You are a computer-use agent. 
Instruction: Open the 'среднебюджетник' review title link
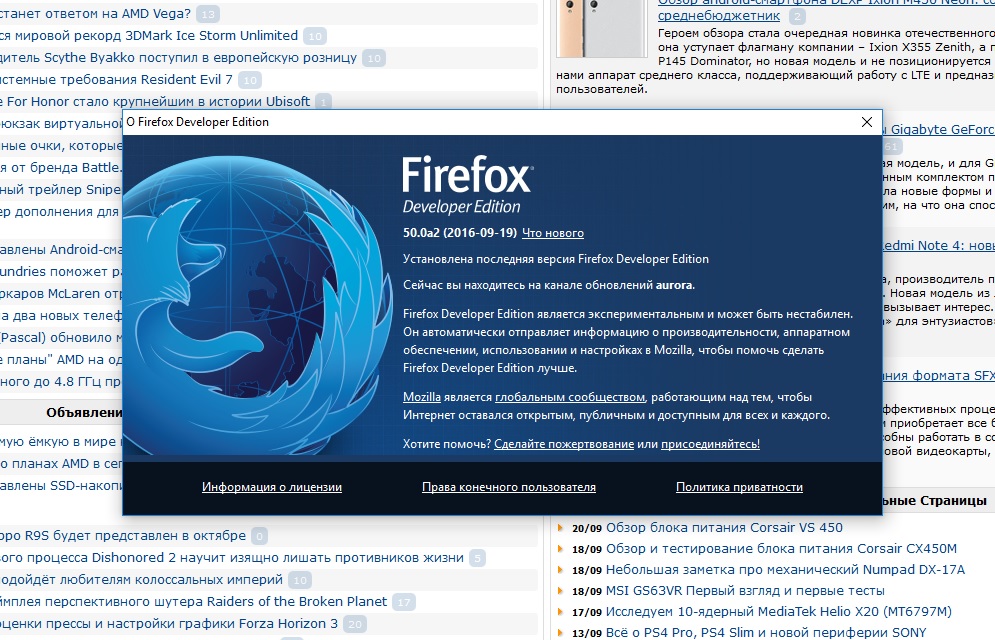pyautogui.click(x=719, y=16)
